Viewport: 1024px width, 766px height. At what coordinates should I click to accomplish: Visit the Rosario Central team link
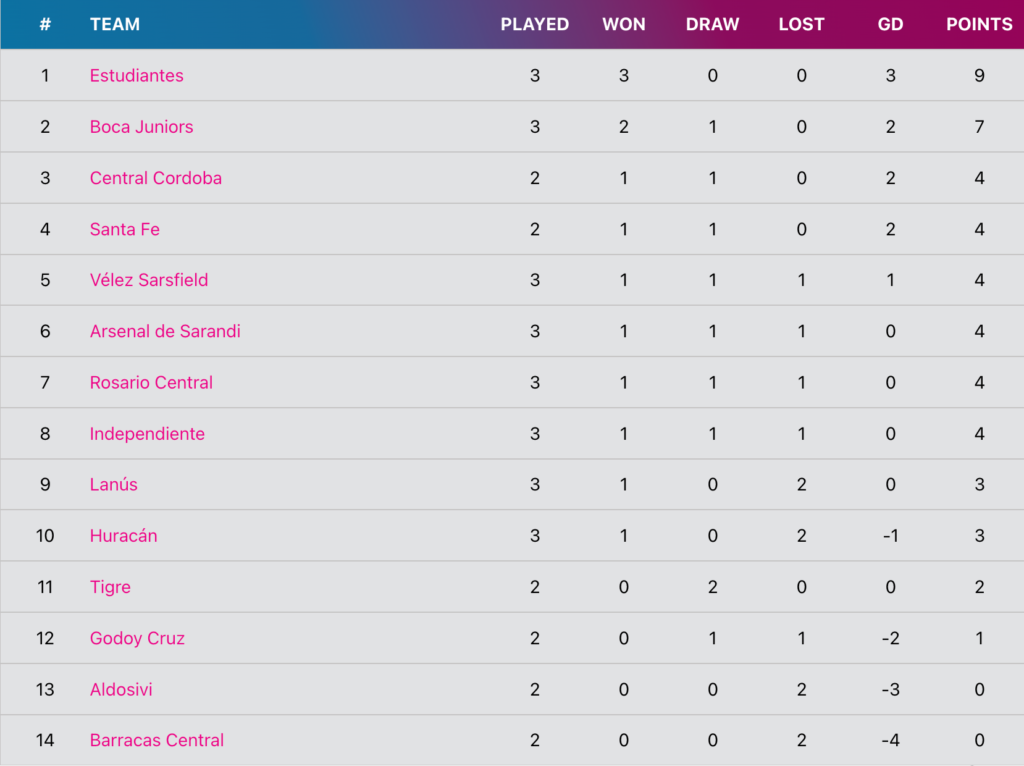[152, 383]
